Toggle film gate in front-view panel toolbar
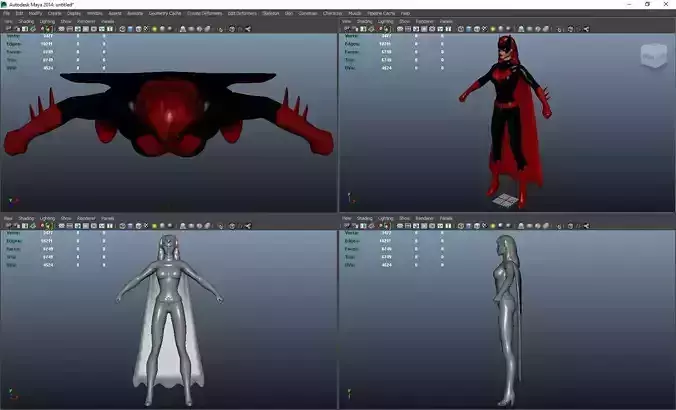The width and height of the screenshot is (676, 410). coord(69,225)
